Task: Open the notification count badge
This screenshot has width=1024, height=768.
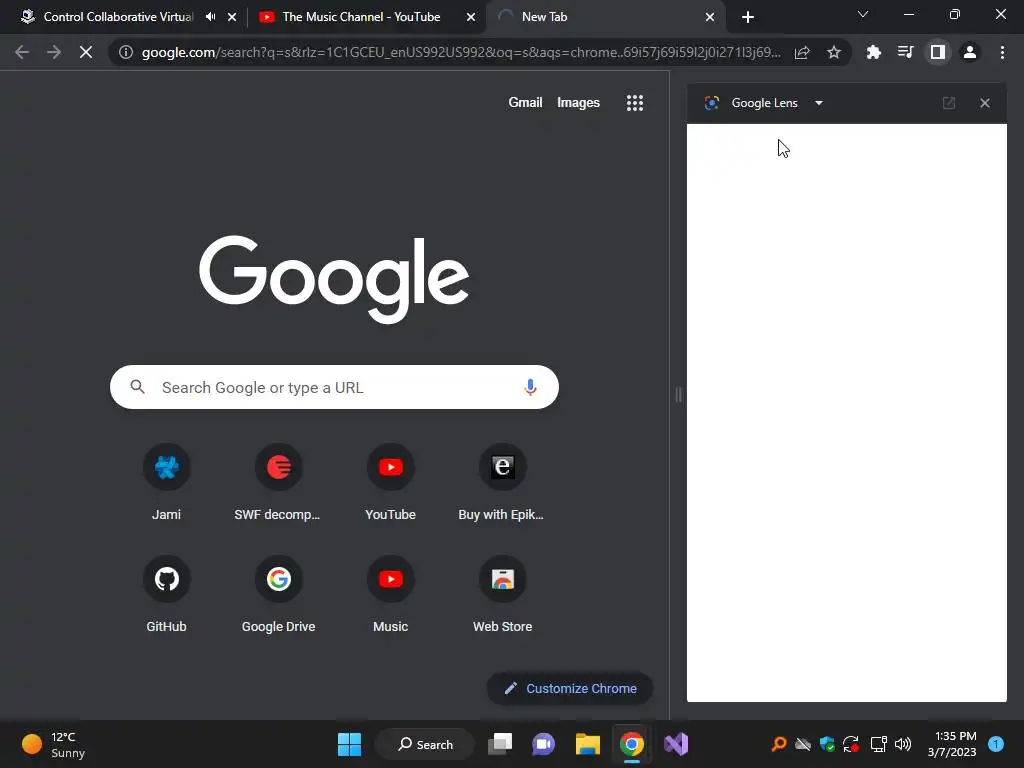Action: click(996, 743)
